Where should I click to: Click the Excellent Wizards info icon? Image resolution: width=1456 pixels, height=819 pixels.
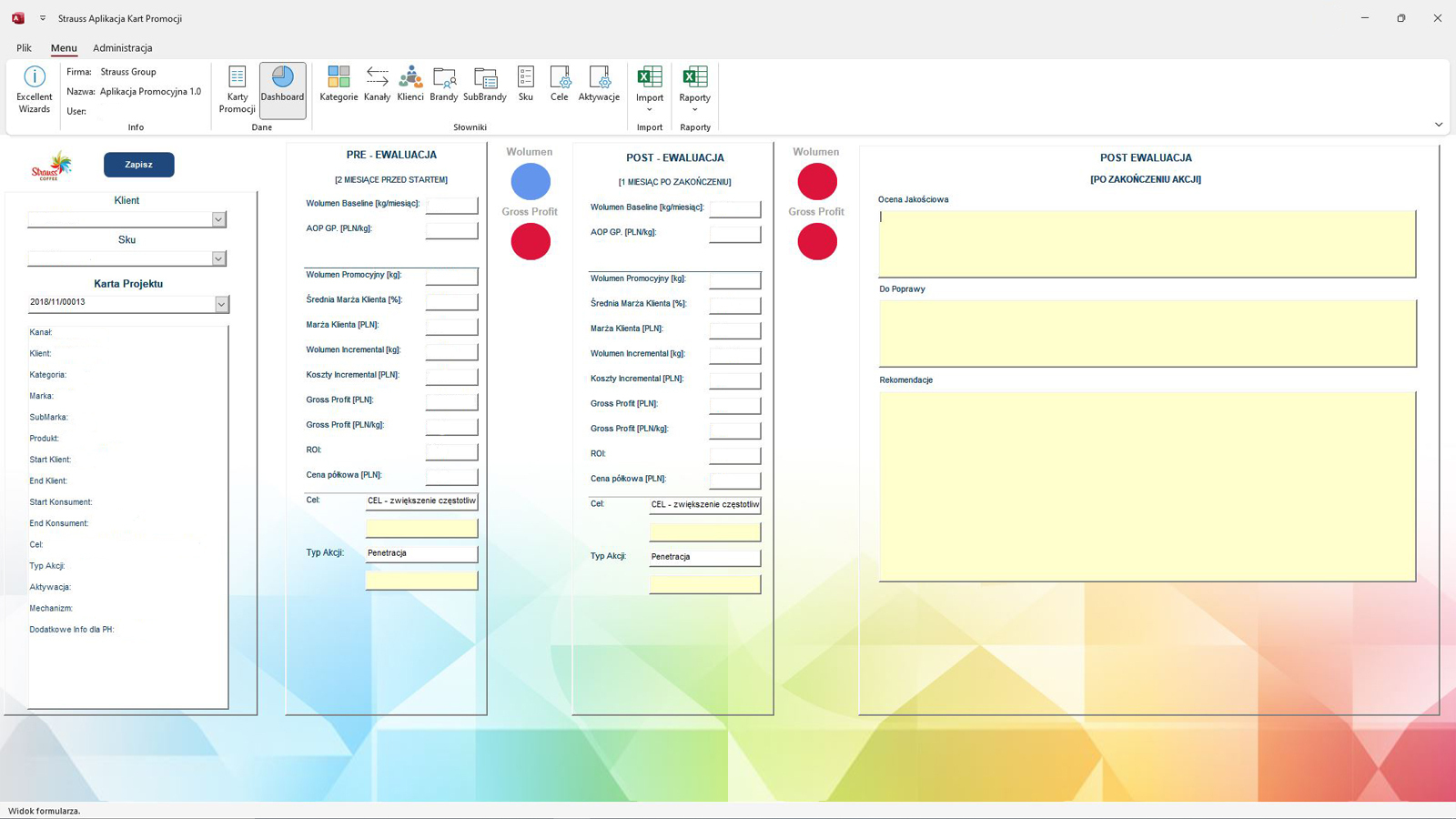(x=35, y=89)
